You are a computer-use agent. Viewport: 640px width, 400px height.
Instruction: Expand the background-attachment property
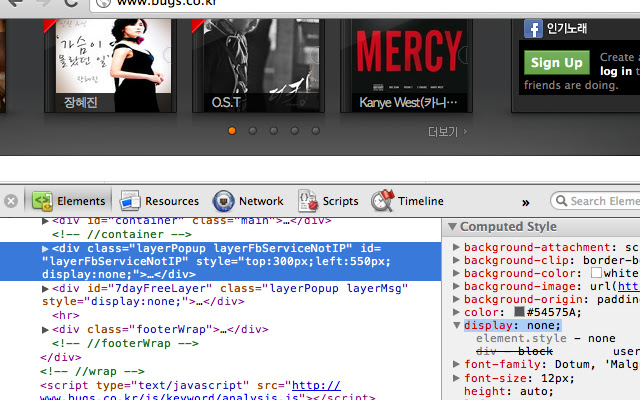tap(456, 247)
